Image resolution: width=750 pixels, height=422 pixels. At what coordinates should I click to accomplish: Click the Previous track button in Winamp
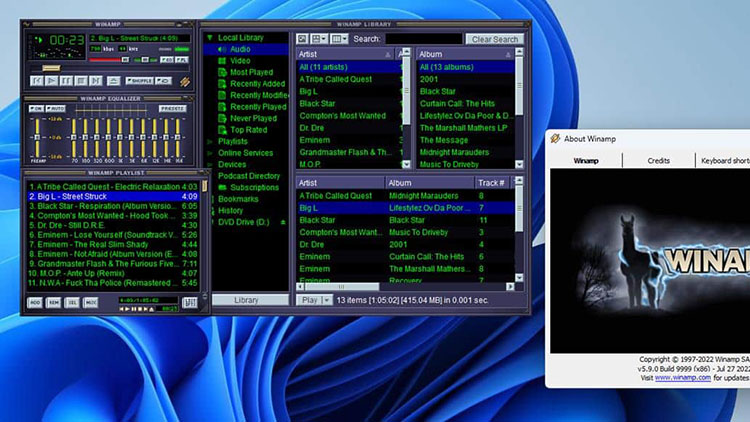pos(36,81)
